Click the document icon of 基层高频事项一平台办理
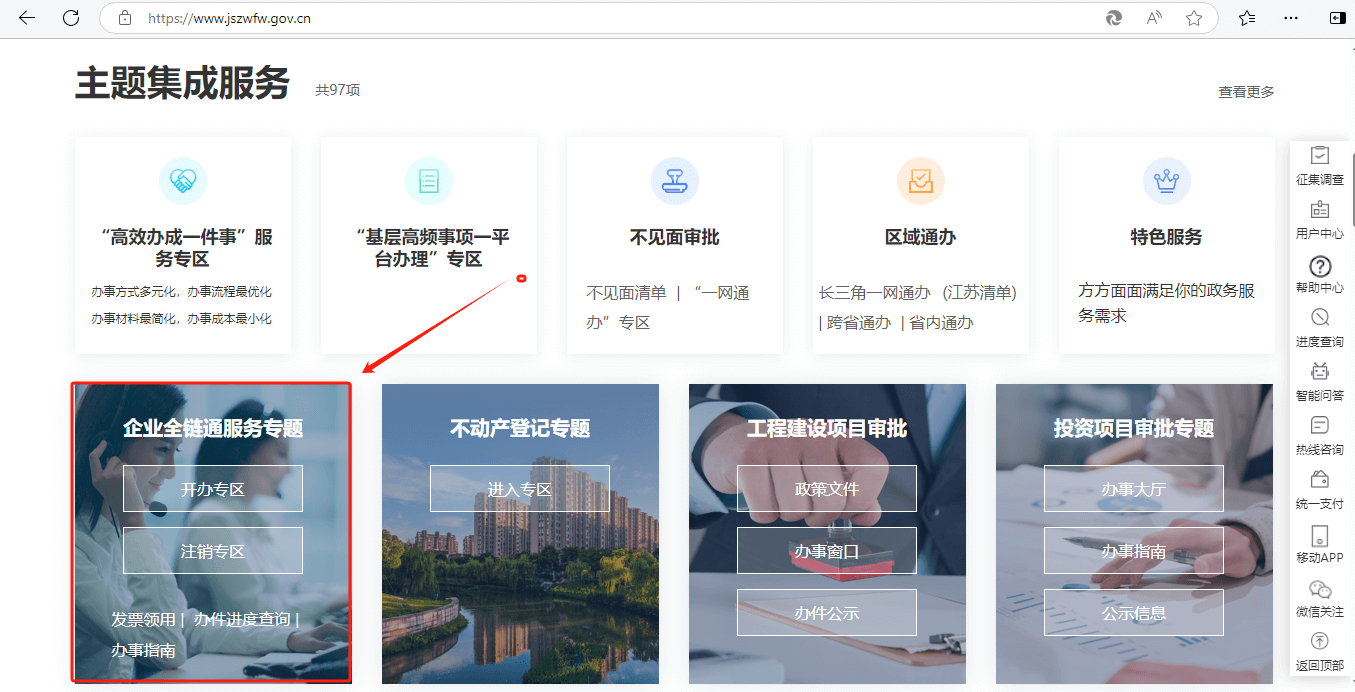This screenshot has height=692, width=1355. coord(429,181)
